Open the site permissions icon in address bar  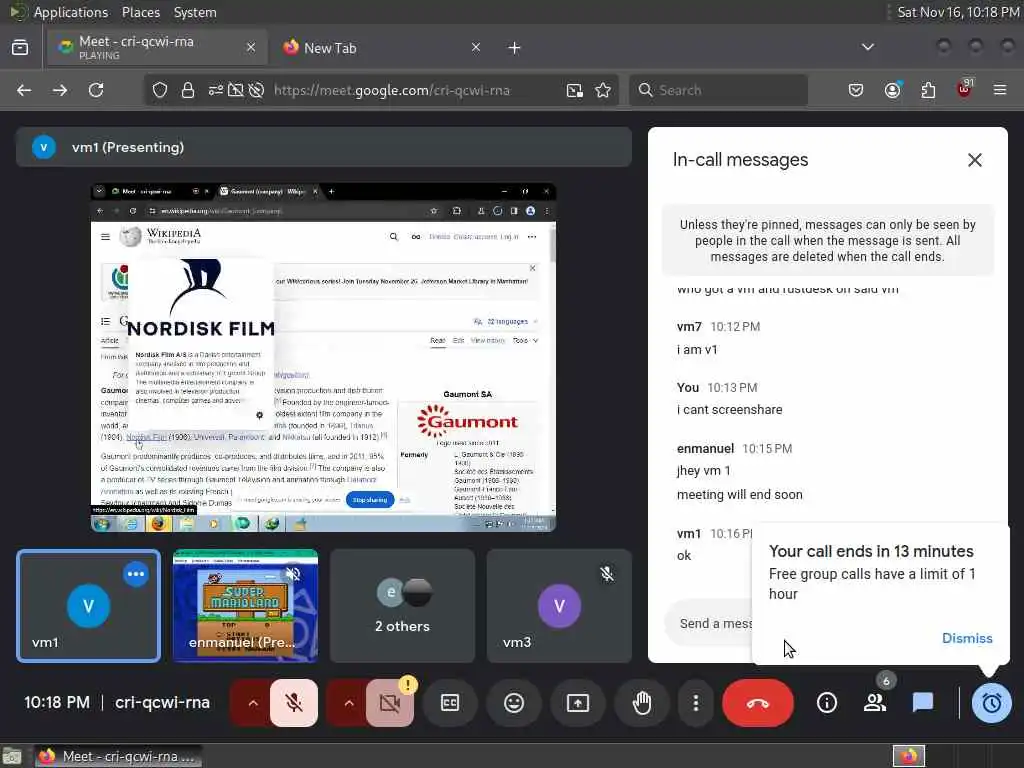[216, 90]
